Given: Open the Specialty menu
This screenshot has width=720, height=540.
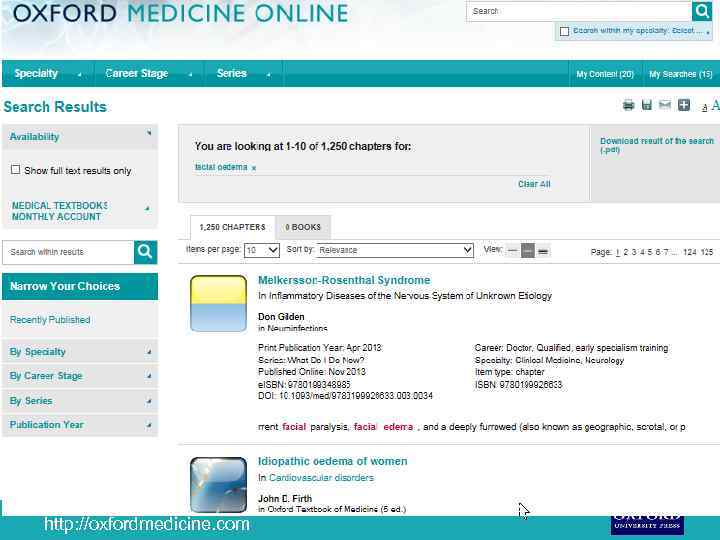Looking at the screenshot, I should [x=48, y=73].
